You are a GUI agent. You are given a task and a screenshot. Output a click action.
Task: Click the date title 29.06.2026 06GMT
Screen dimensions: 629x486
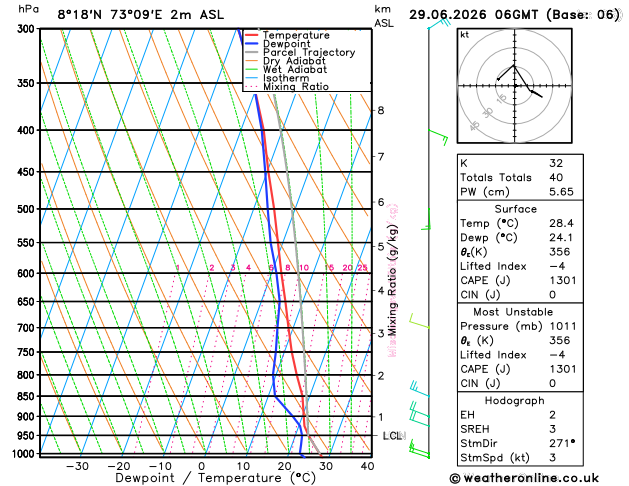click(x=473, y=15)
